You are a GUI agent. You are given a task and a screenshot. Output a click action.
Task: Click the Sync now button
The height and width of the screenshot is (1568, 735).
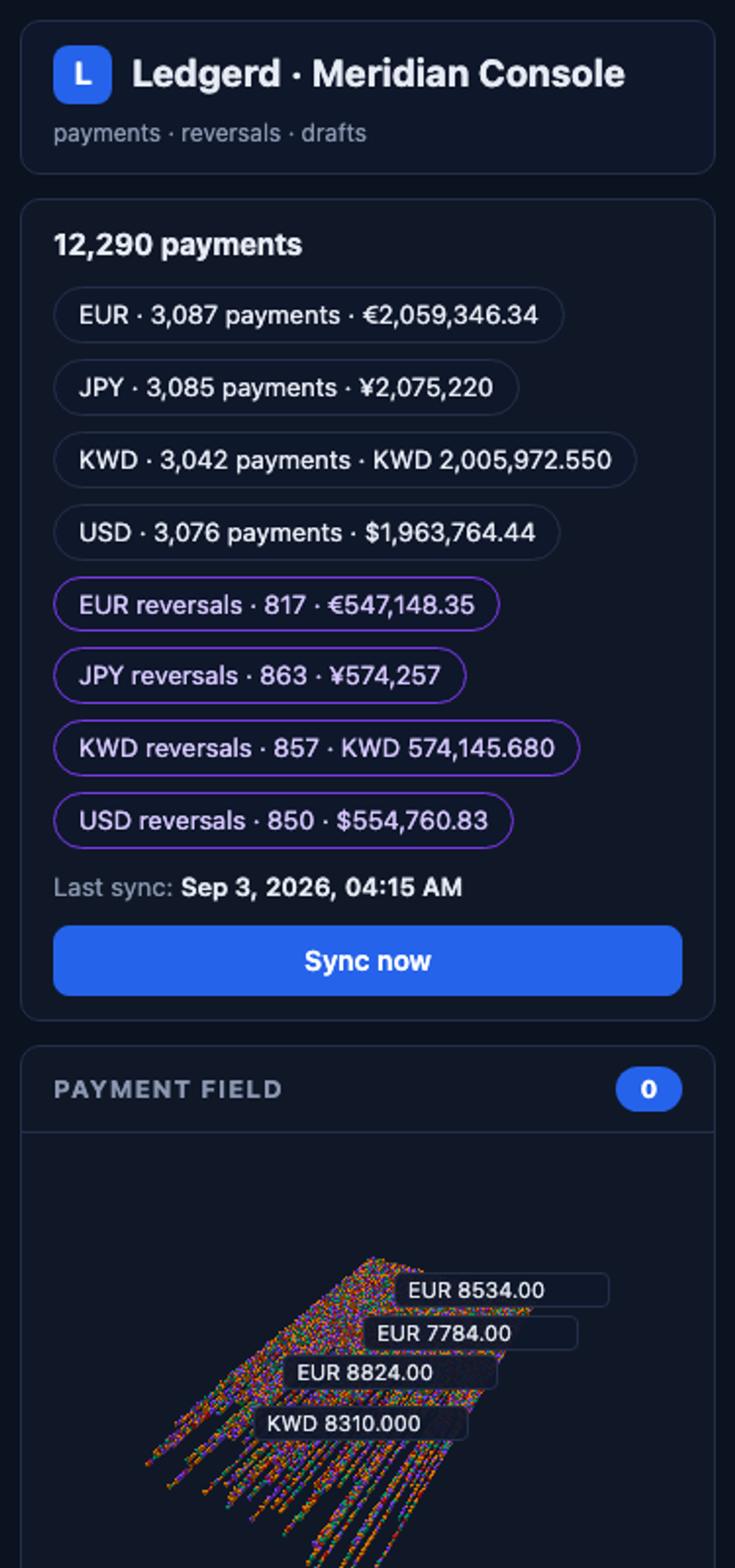(x=367, y=960)
